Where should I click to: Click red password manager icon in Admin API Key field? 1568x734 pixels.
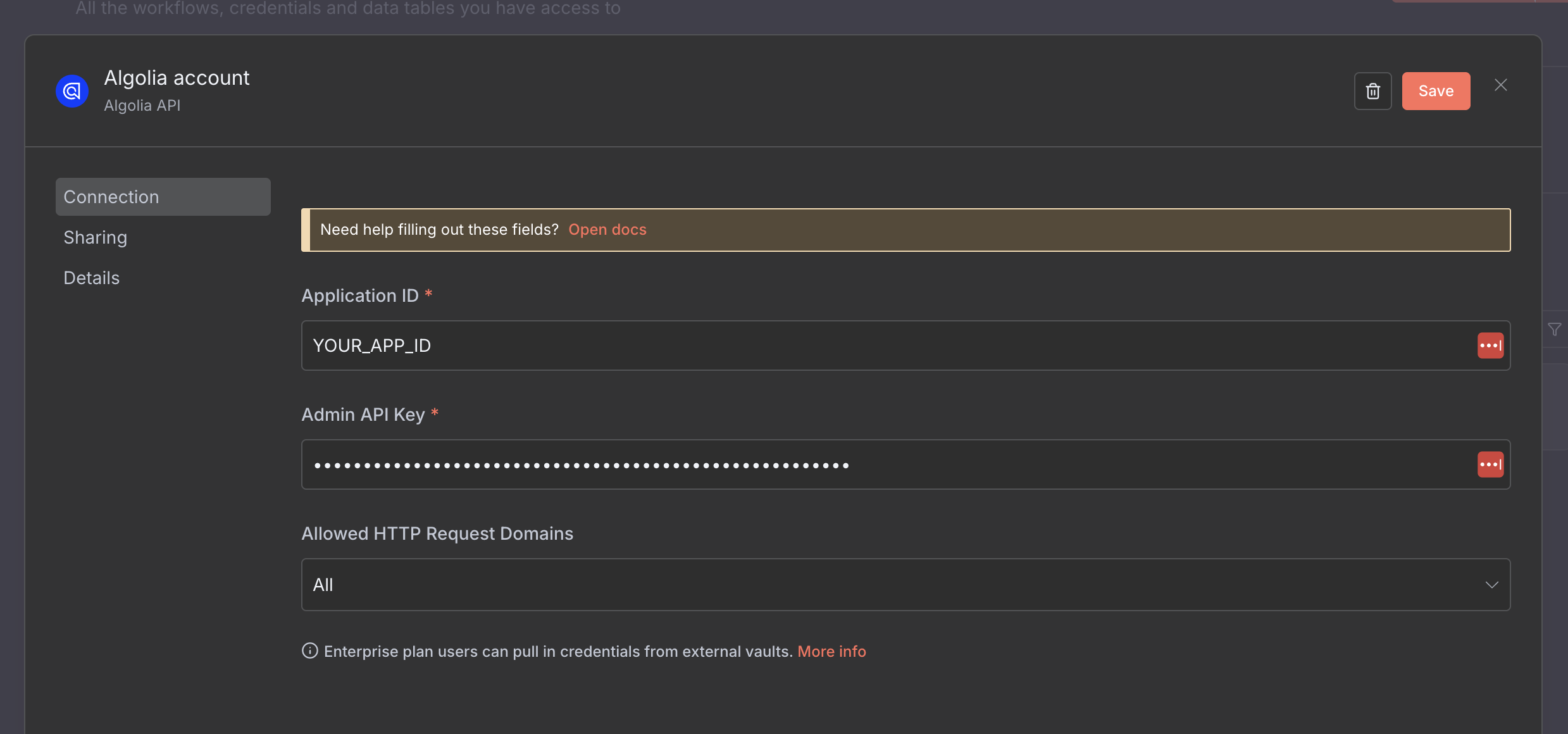point(1490,464)
